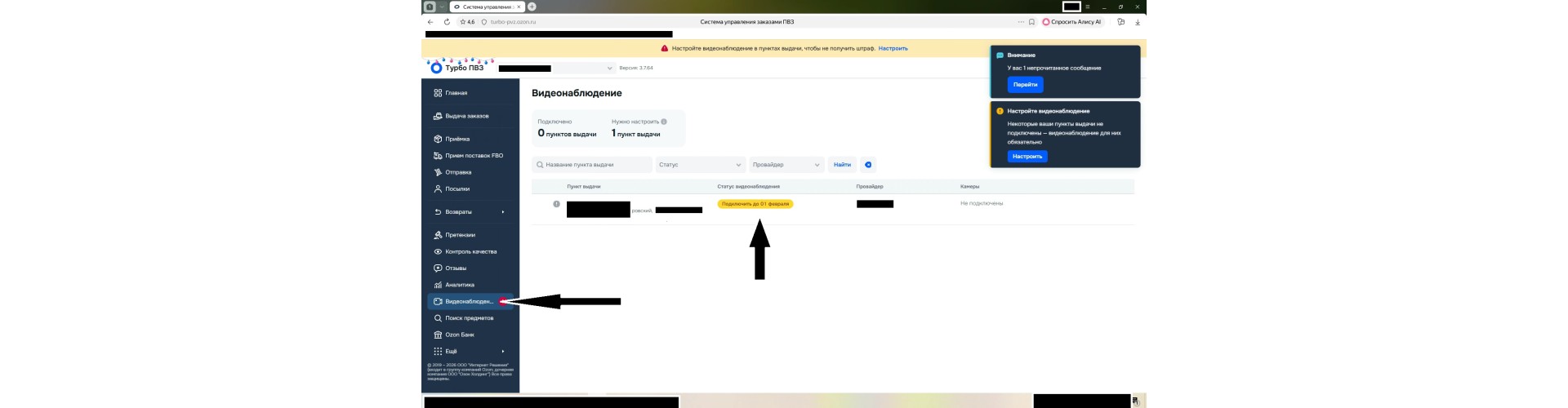Click the Провайдер column header

pyautogui.click(x=870, y=187)
